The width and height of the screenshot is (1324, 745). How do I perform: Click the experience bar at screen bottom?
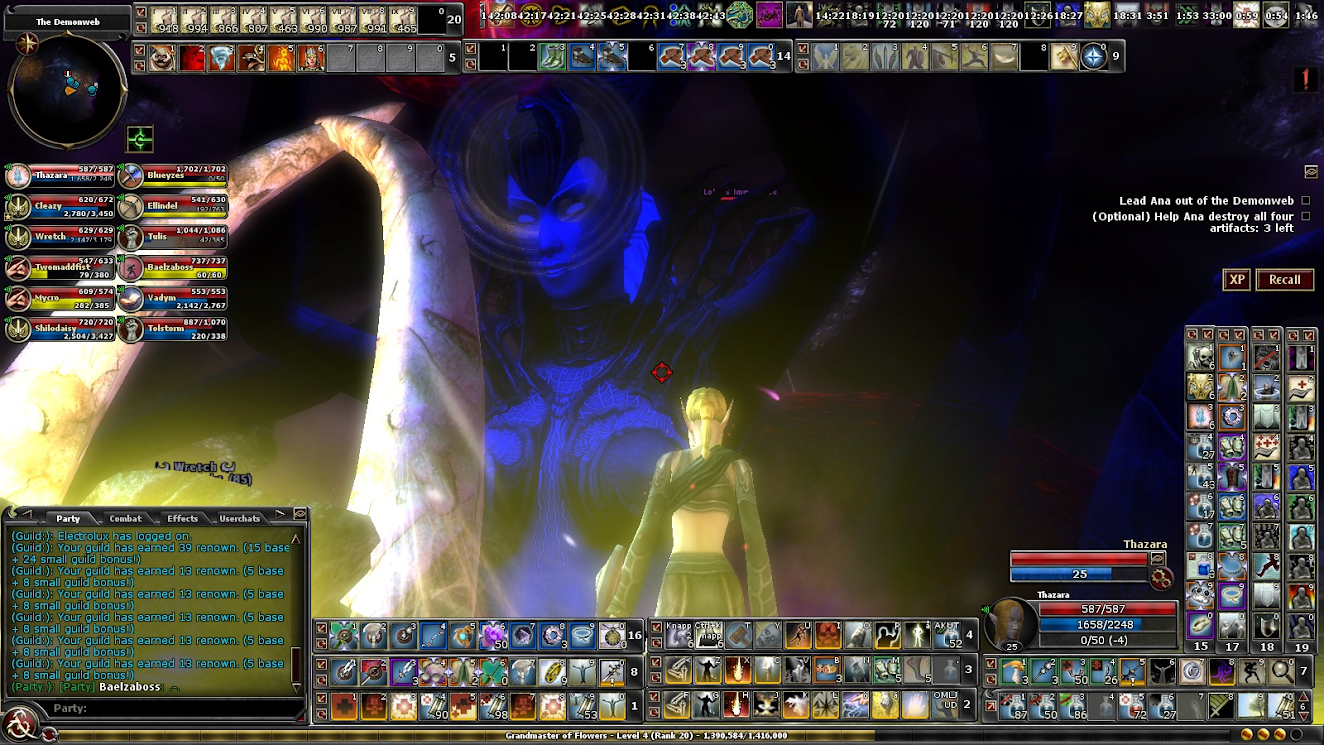click(645, 735)
